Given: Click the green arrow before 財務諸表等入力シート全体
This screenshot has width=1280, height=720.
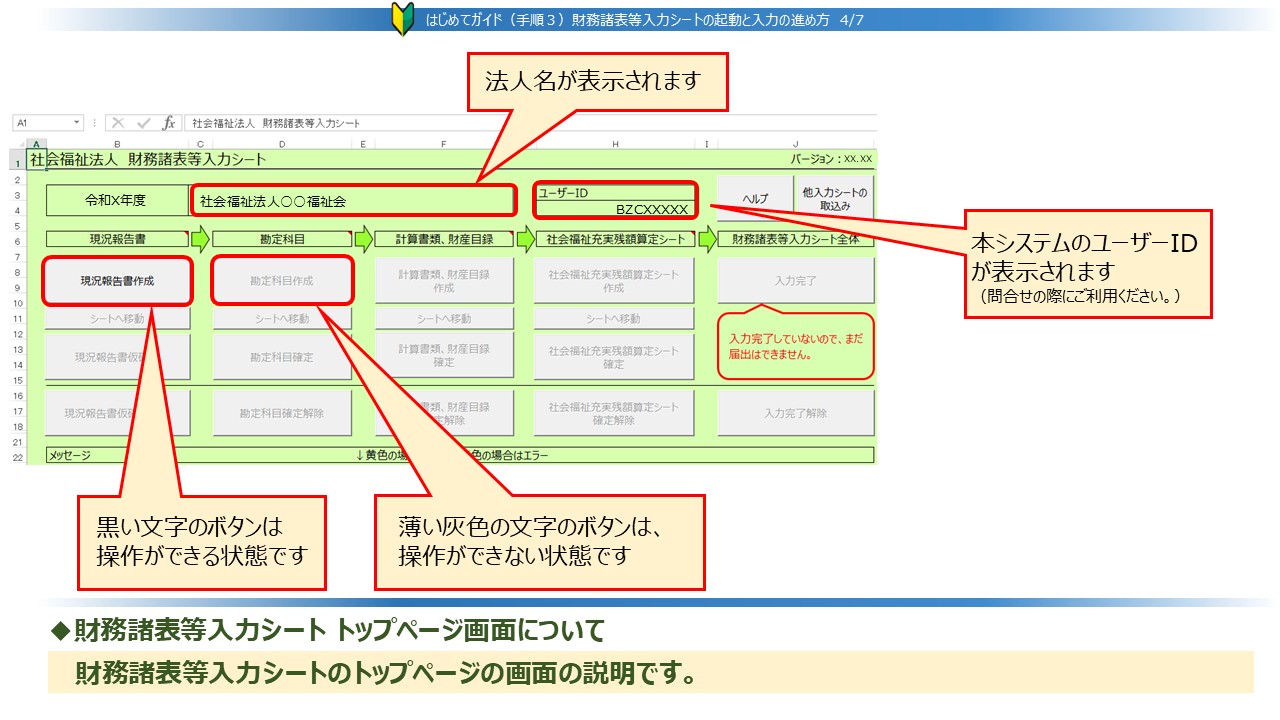Looking at the screenshot, I should [706, 240].
